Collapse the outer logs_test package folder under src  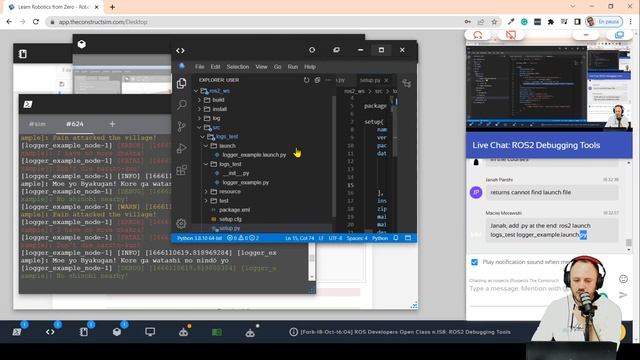point(203,137)
